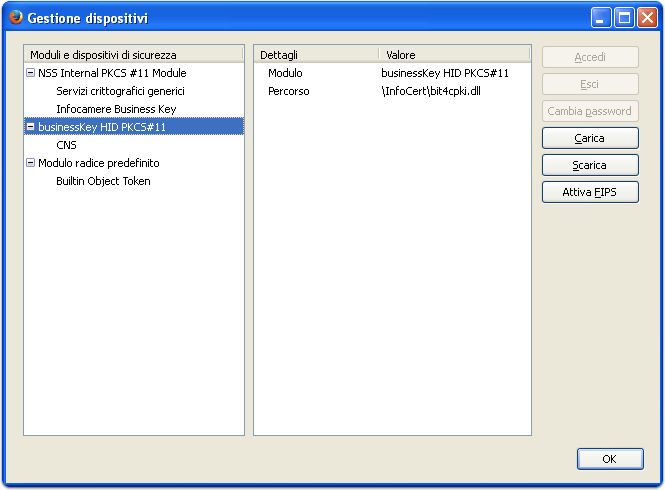Enable FIPS with Attiva FIPS
Image resolution: width=665 pixels, height=490 pixels.
click(590, 192)
